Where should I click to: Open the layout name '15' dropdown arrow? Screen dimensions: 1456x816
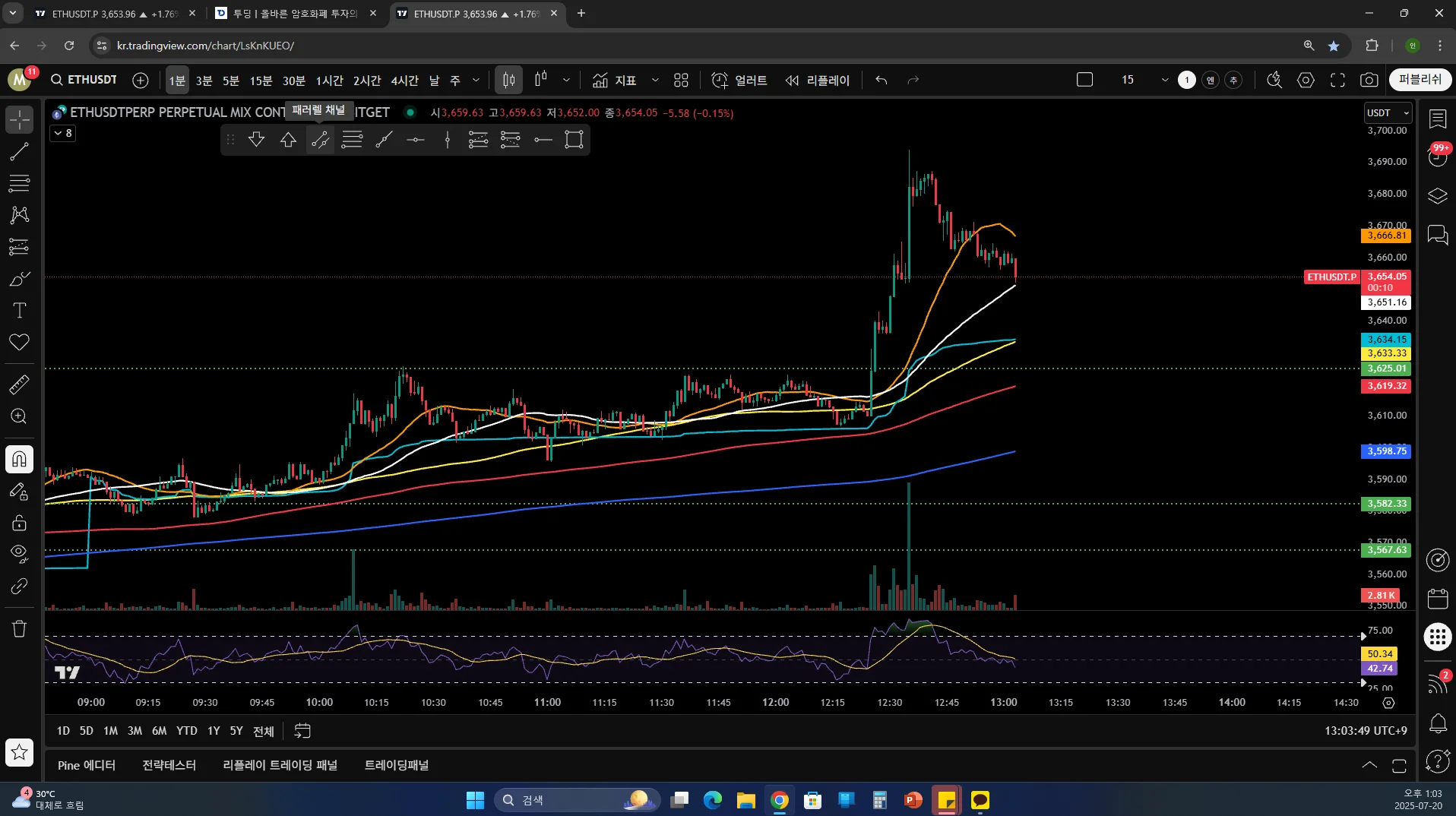(1164, 80)
